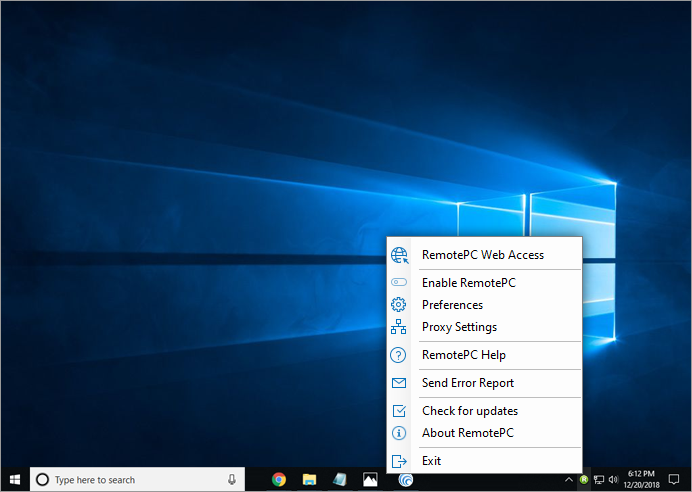Click the gear icon beside Preferences
Screen dimensions: 692x492
click(399, 304)
